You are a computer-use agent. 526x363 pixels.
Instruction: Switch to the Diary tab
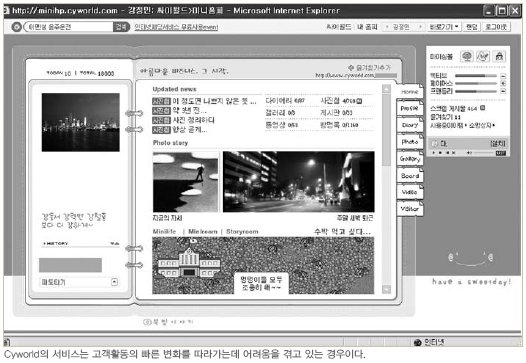pos(410,125)
